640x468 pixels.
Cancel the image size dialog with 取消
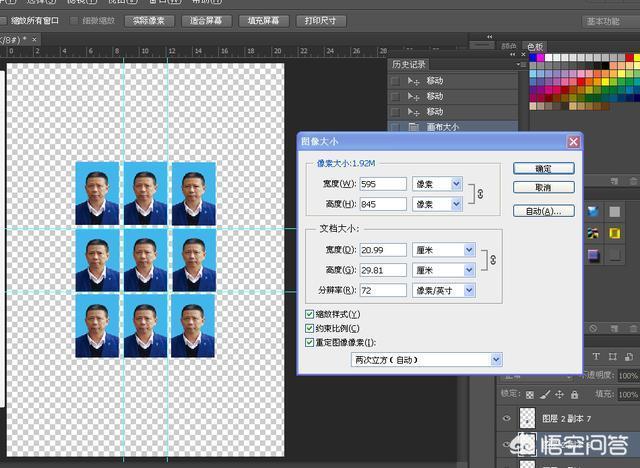coord(544,188)
